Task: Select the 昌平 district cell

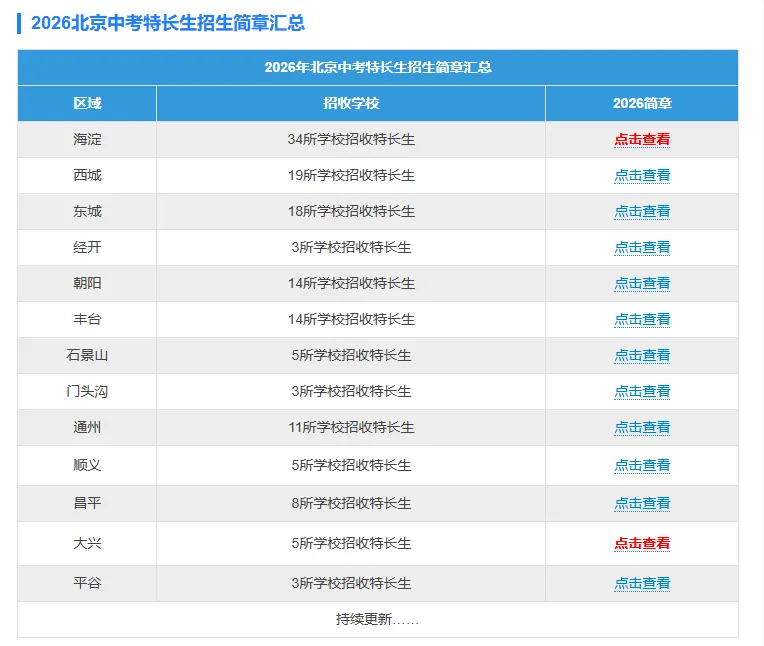Action: pyautogui.click(x=87, y=503)
